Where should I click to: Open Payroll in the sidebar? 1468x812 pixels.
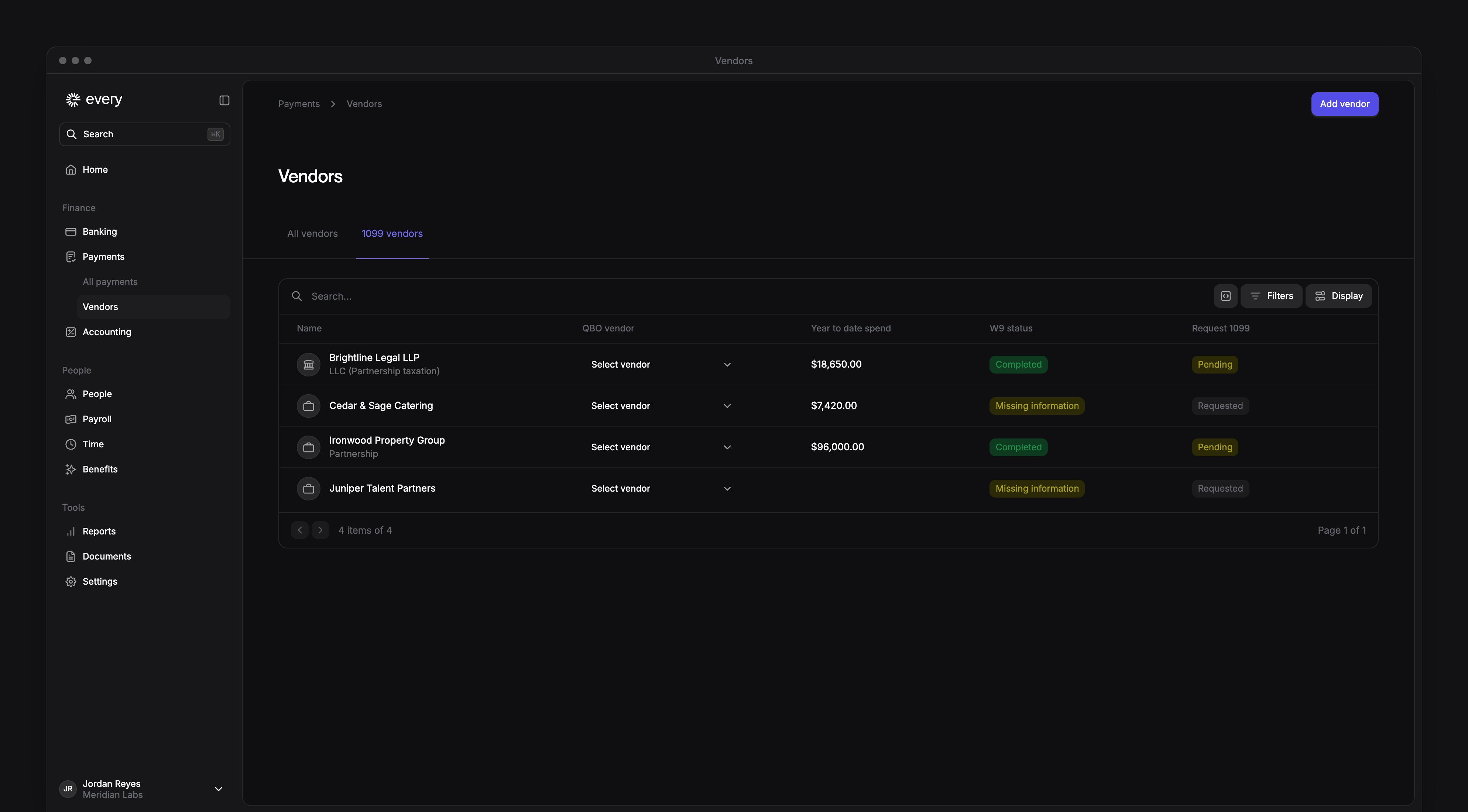pos(145,419)
